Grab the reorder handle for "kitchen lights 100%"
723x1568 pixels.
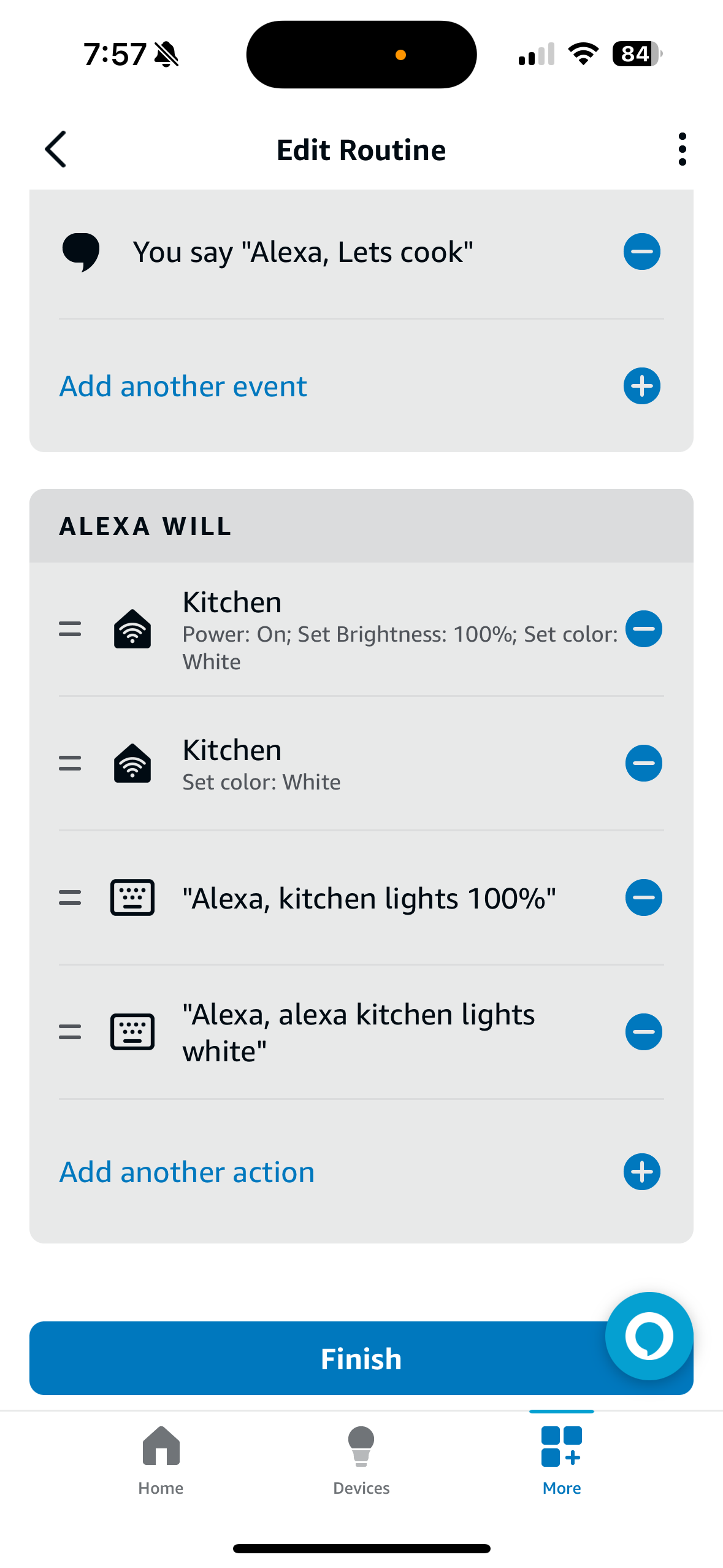[70, 898]
